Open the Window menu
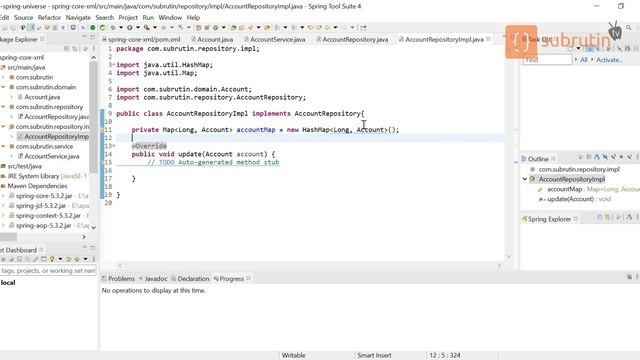This screenshot has width=640, height=360. (x=170, y=18)
